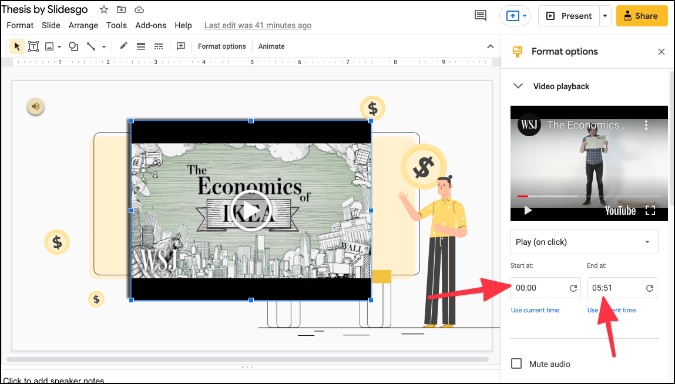Check the cloud save status icon
Image resolution: width=675 pixels, height=384 pixels.
click(139, 9)
